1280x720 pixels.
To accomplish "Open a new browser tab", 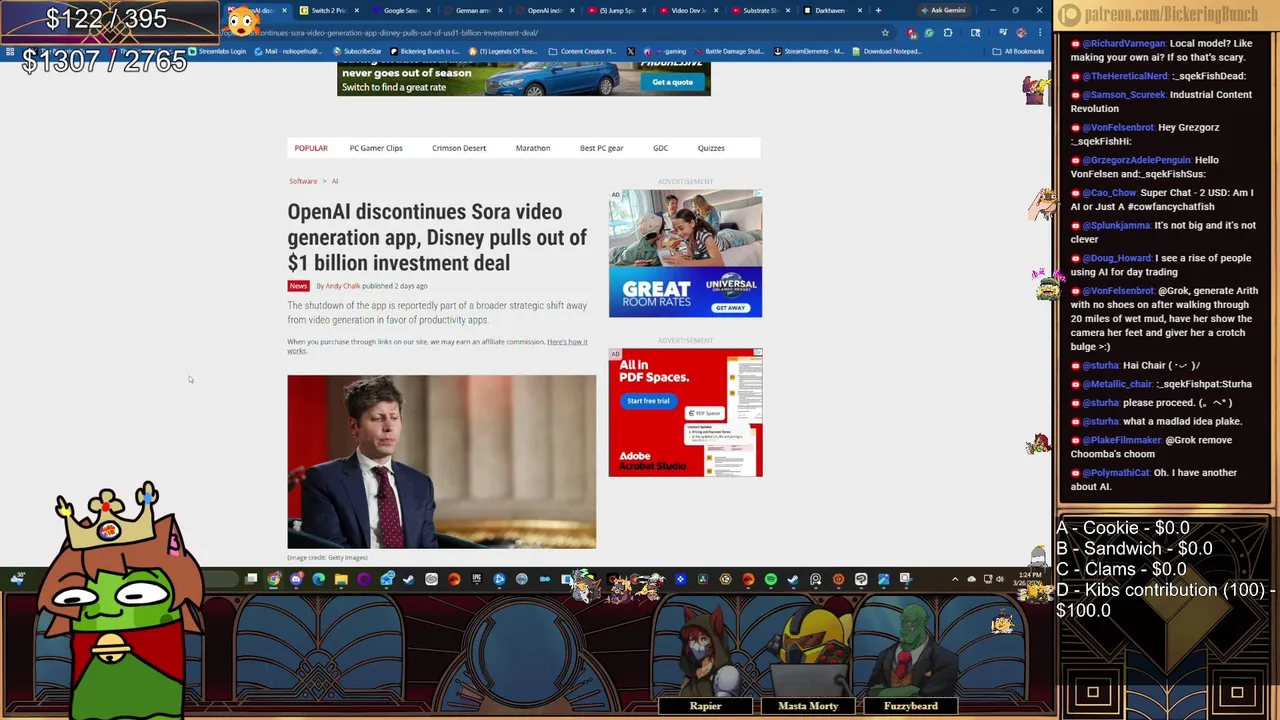I will (x=878, y=10).
